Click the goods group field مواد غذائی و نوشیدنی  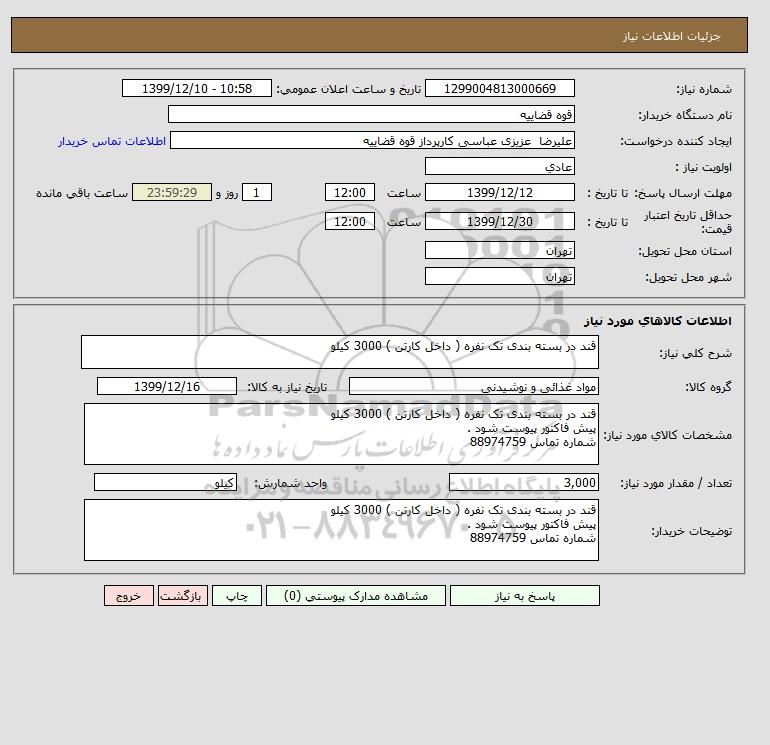pyautogui.click(x=473, y=386)
